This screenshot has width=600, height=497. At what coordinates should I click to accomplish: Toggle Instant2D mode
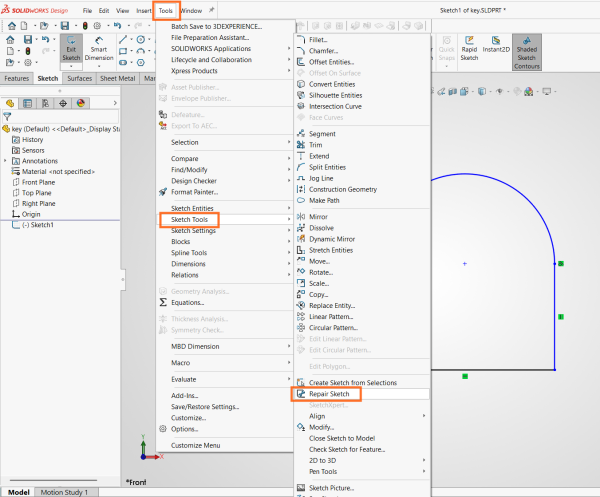pyautogui.click(x=496, y=45)
